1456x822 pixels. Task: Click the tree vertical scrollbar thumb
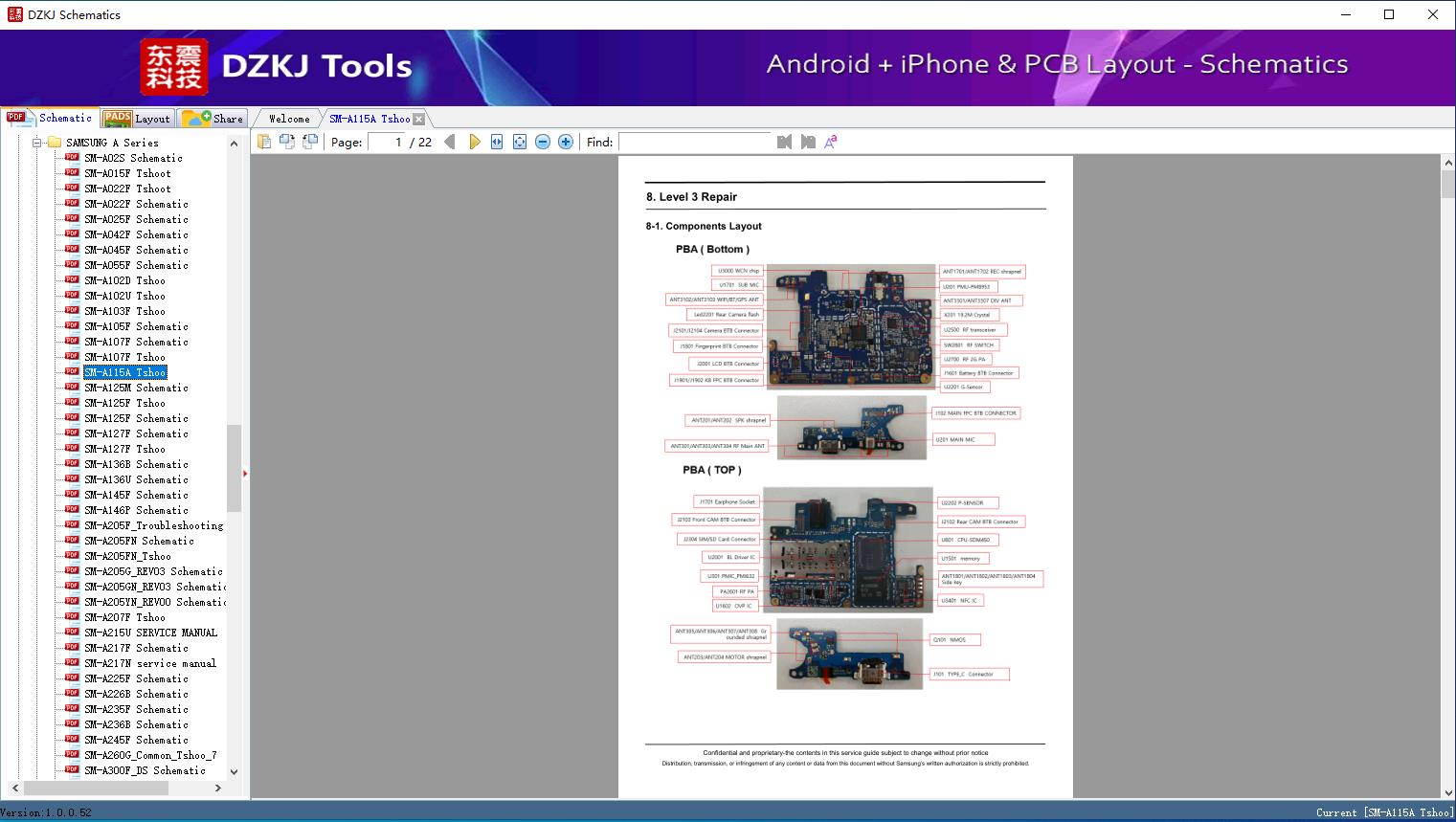(x=234, y=468)
